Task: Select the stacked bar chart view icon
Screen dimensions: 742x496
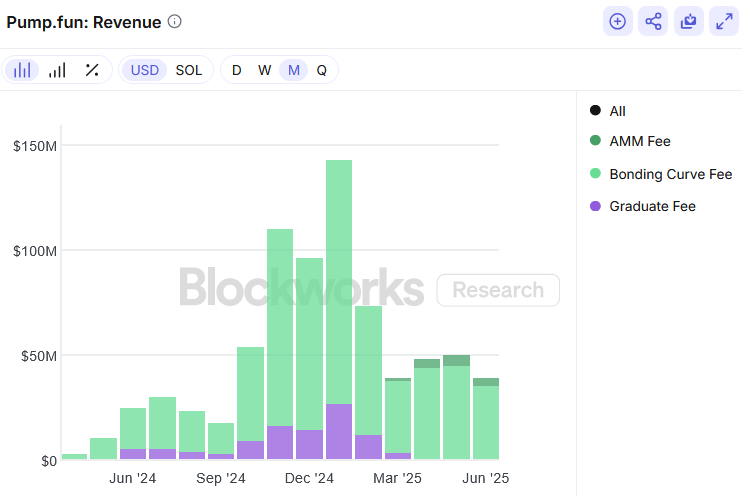Action: pyautogui.click(x=22, y=70)
